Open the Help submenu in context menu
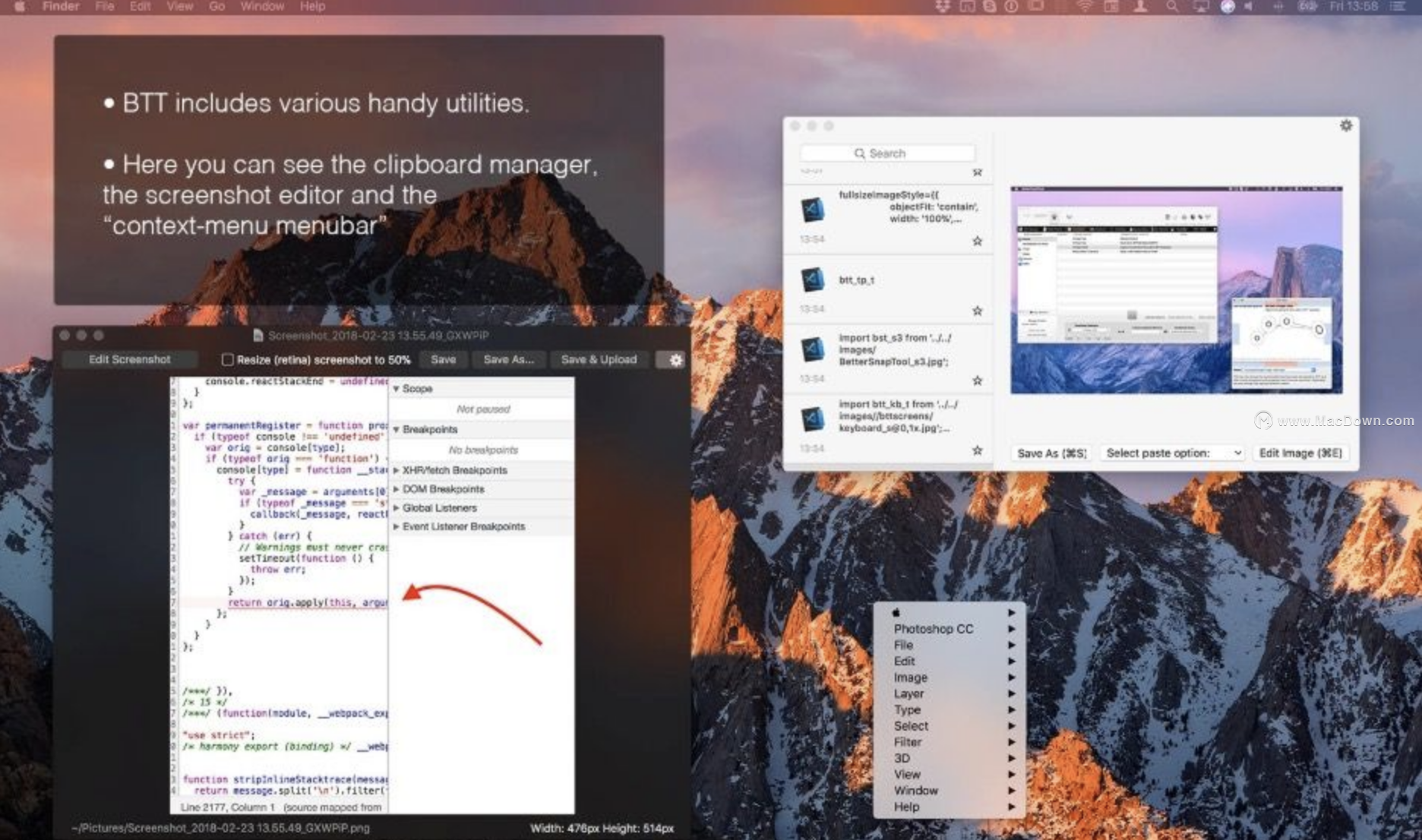Screen dimensions: 1422x840 (950, 807)
